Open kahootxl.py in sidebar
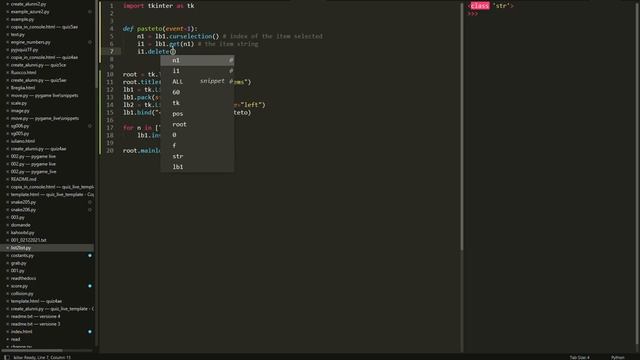Screen dimensions: 640x360 coord(22,233)
